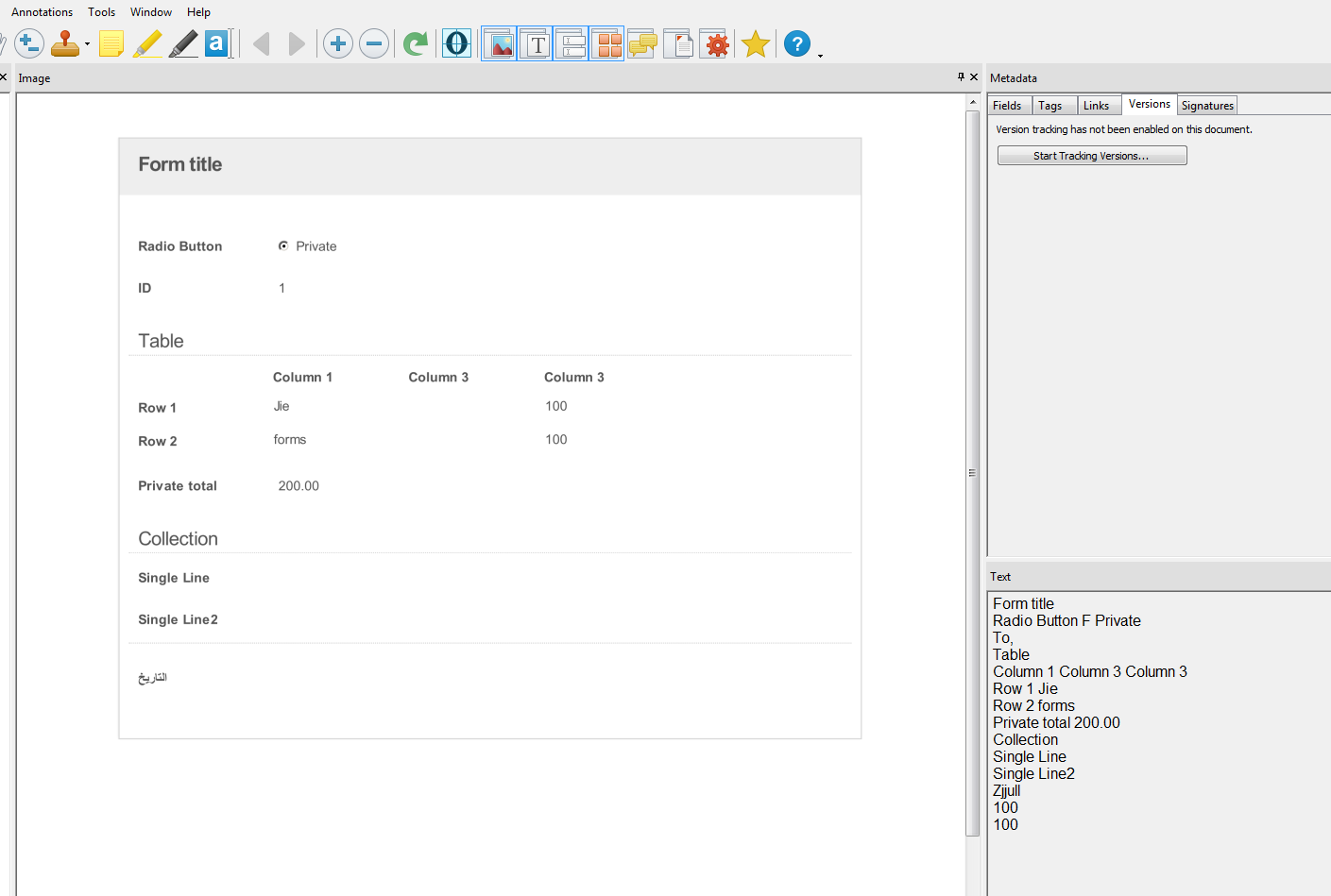The width and height of the screenshot is (1331, 896).
Task: Select the rubber stamp annotation tool
Action: tap(65, 43)
